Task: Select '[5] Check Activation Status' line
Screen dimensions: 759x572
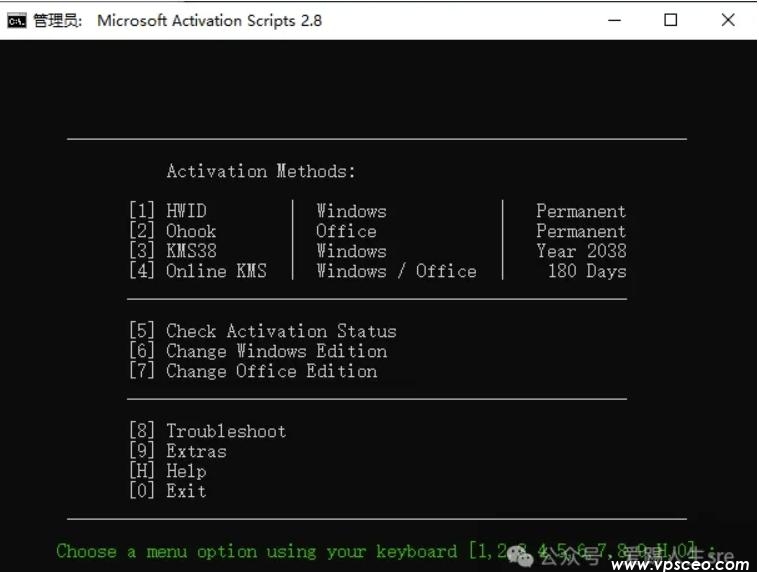Action: tap(263, 331)
